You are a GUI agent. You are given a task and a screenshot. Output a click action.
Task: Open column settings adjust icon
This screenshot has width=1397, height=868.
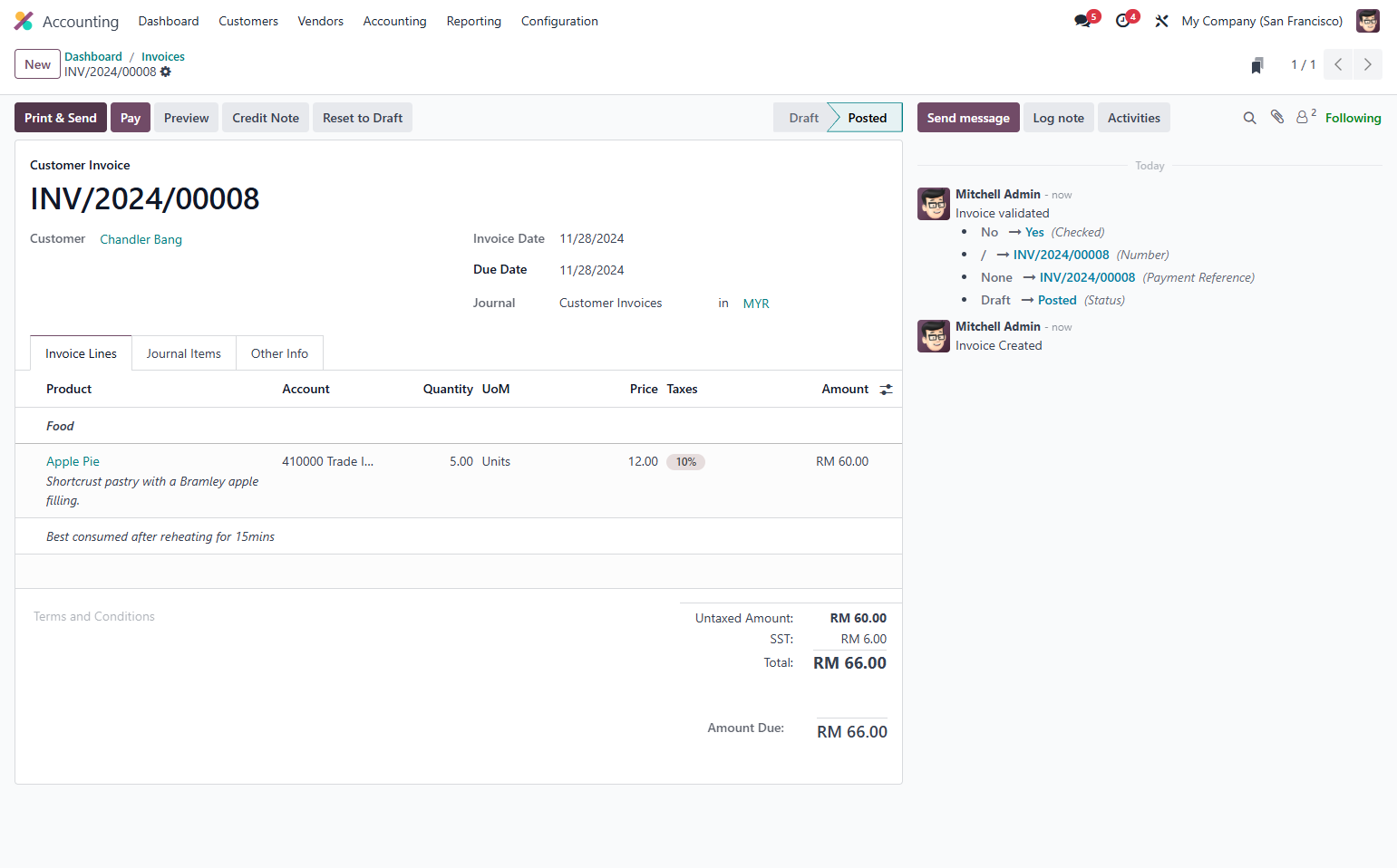886,390
